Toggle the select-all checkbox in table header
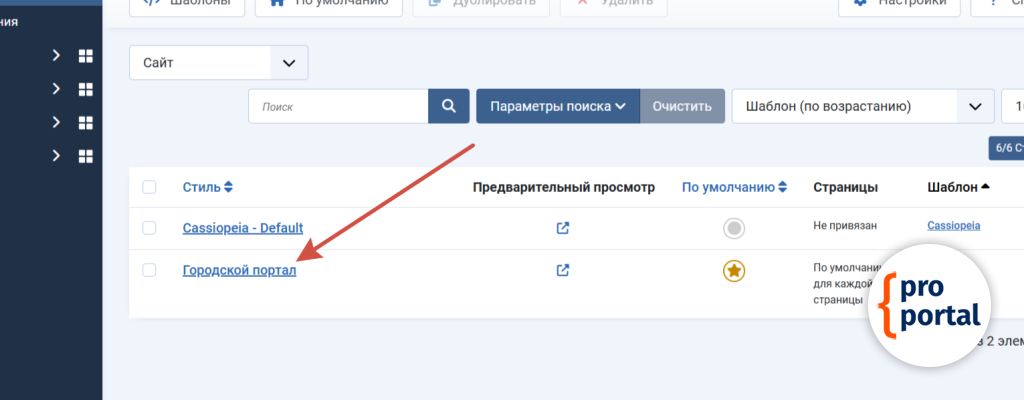The height and width of the screenshot is (400, 1024). point(150,187)
